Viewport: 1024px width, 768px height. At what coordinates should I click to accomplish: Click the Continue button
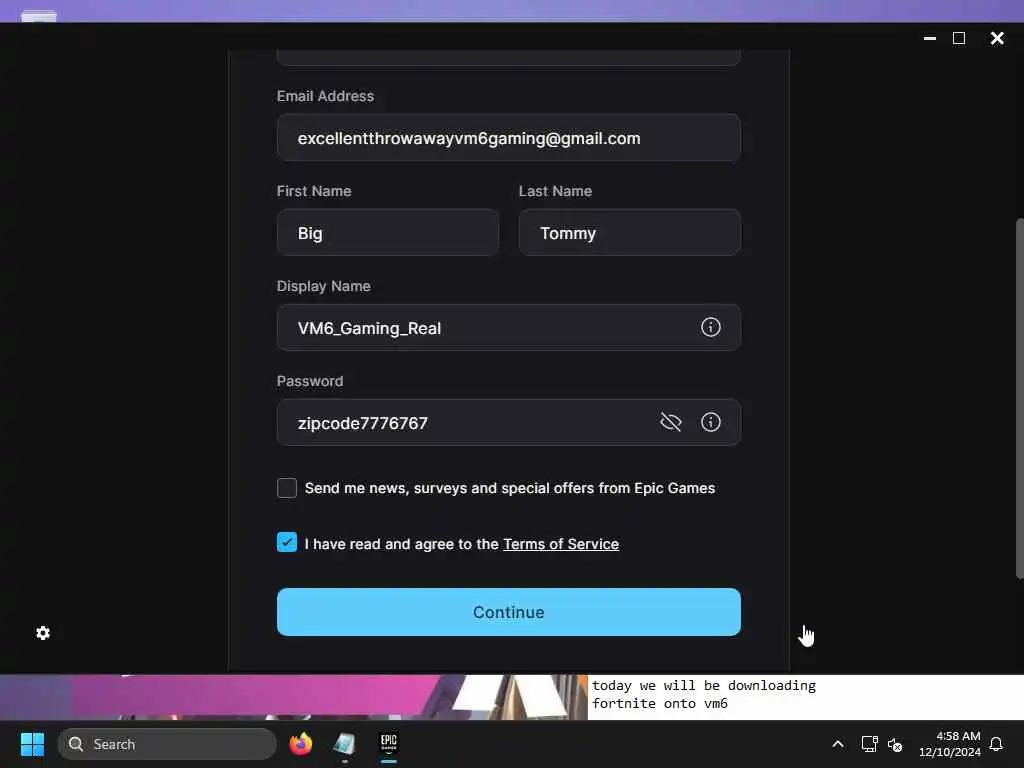(x=509, y=612)
